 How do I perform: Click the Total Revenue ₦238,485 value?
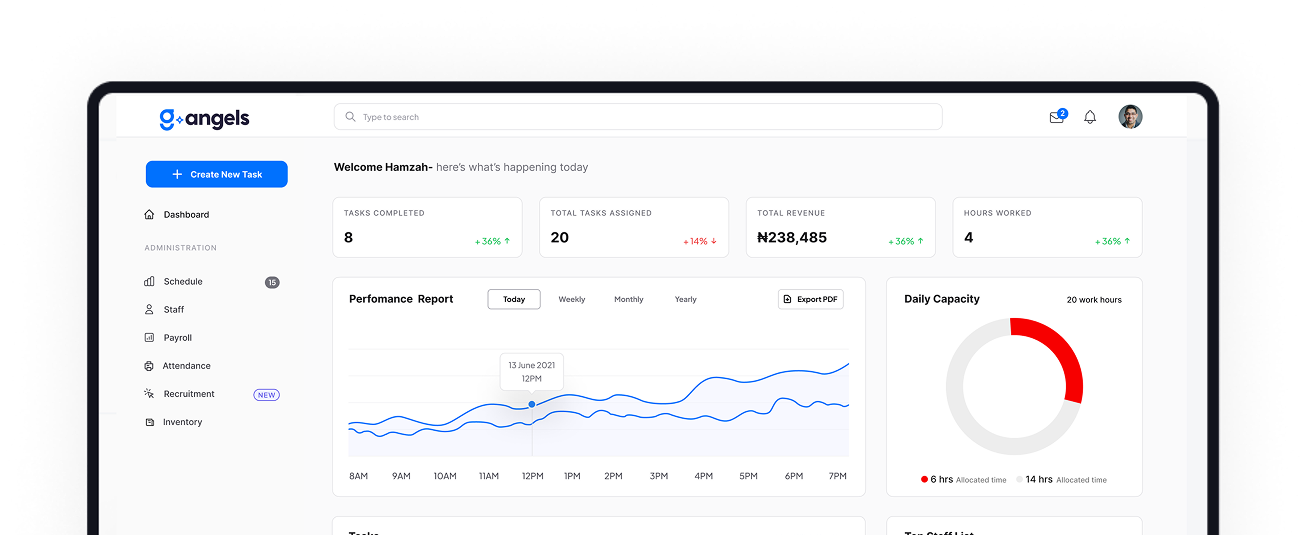[x=792, y=238]
